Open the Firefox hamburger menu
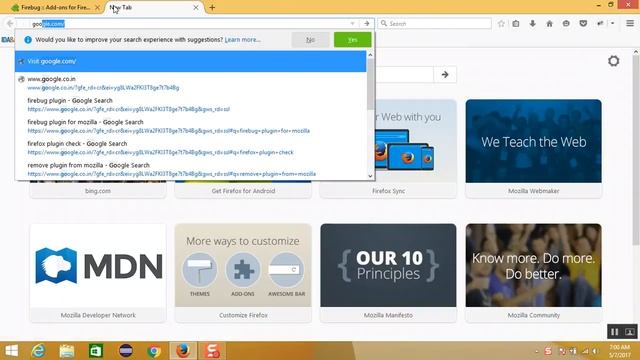 (x=630, y=24)
